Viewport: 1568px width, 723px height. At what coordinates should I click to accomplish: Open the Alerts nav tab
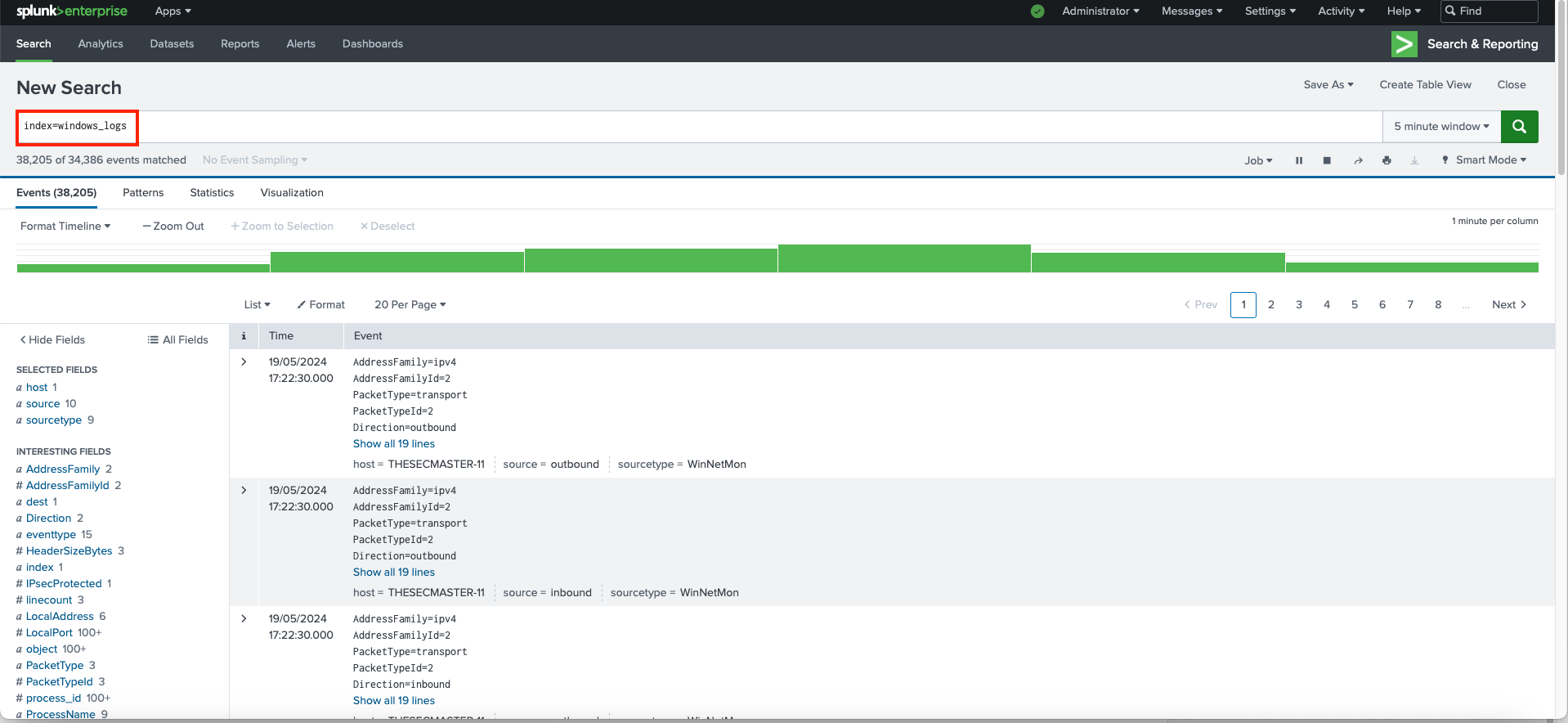click(x=301, y=44)
